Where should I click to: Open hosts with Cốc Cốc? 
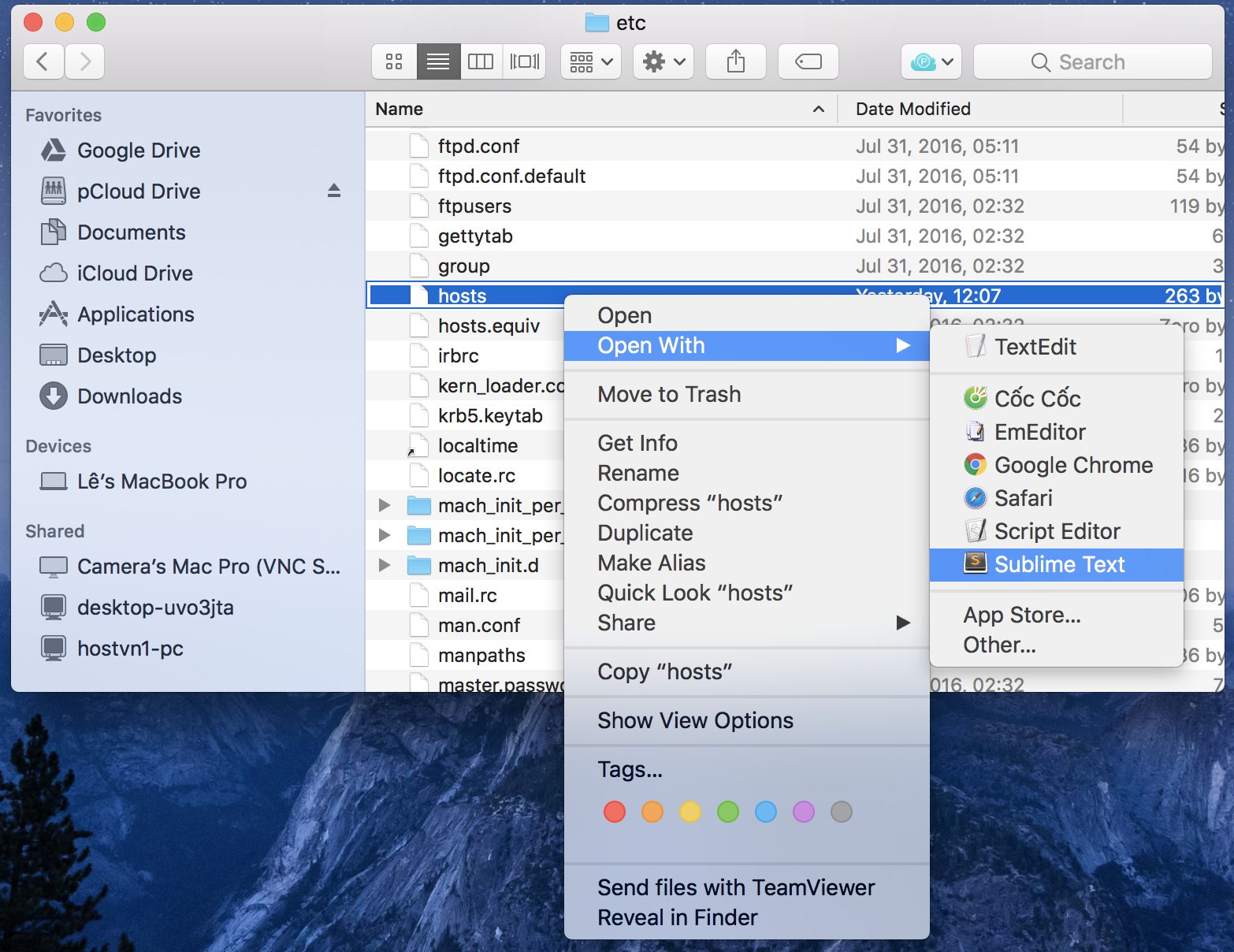click(1057, 398)
